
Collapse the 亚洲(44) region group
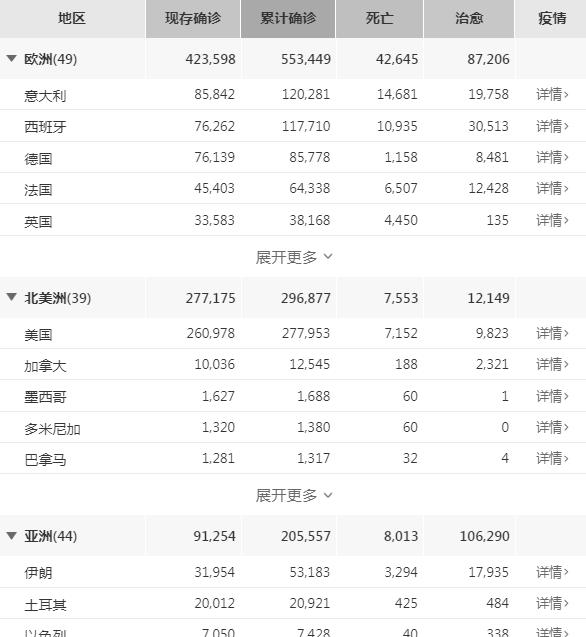(x=12, y=536)
